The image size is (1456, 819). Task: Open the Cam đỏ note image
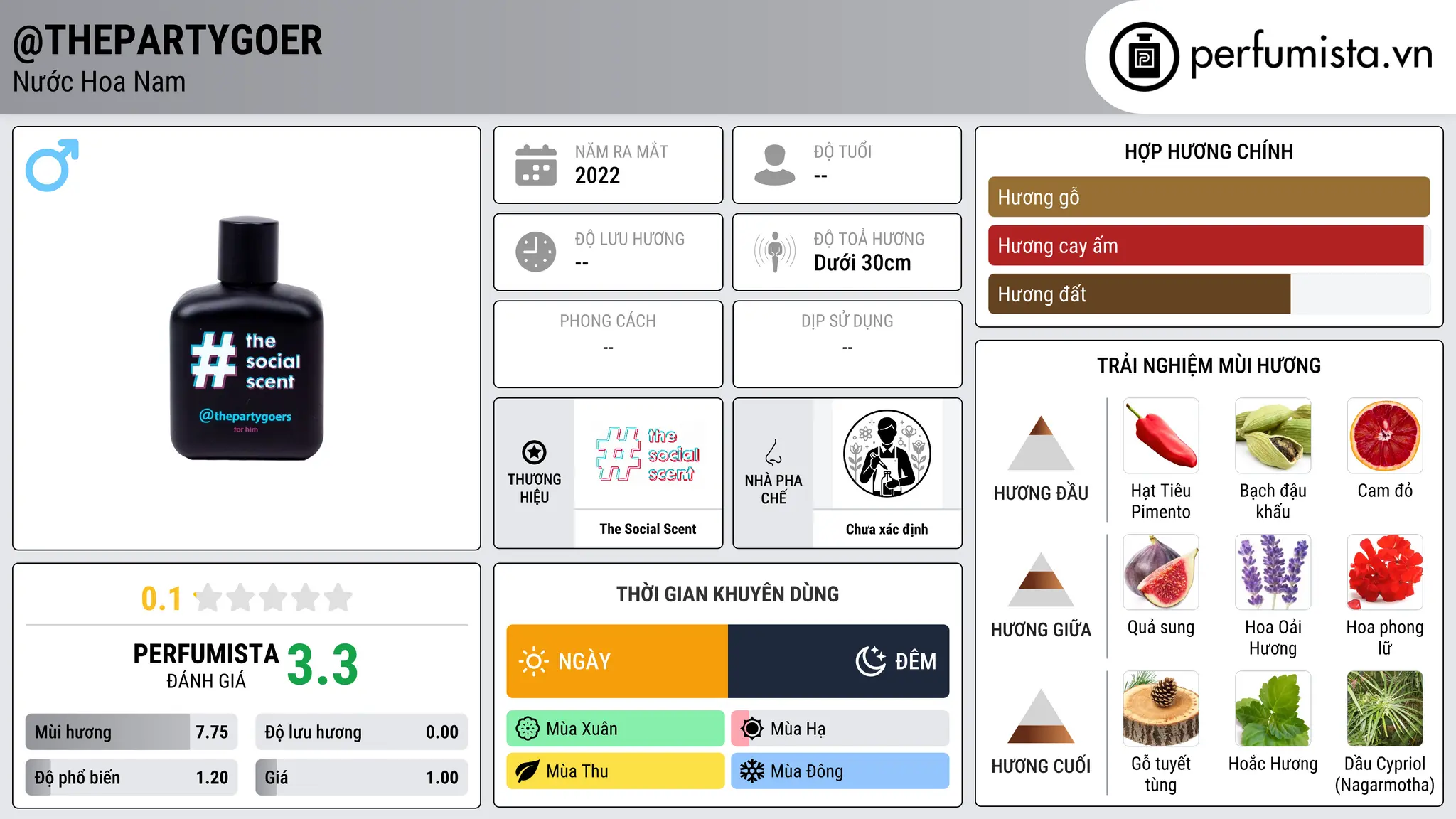(1385, 436)
